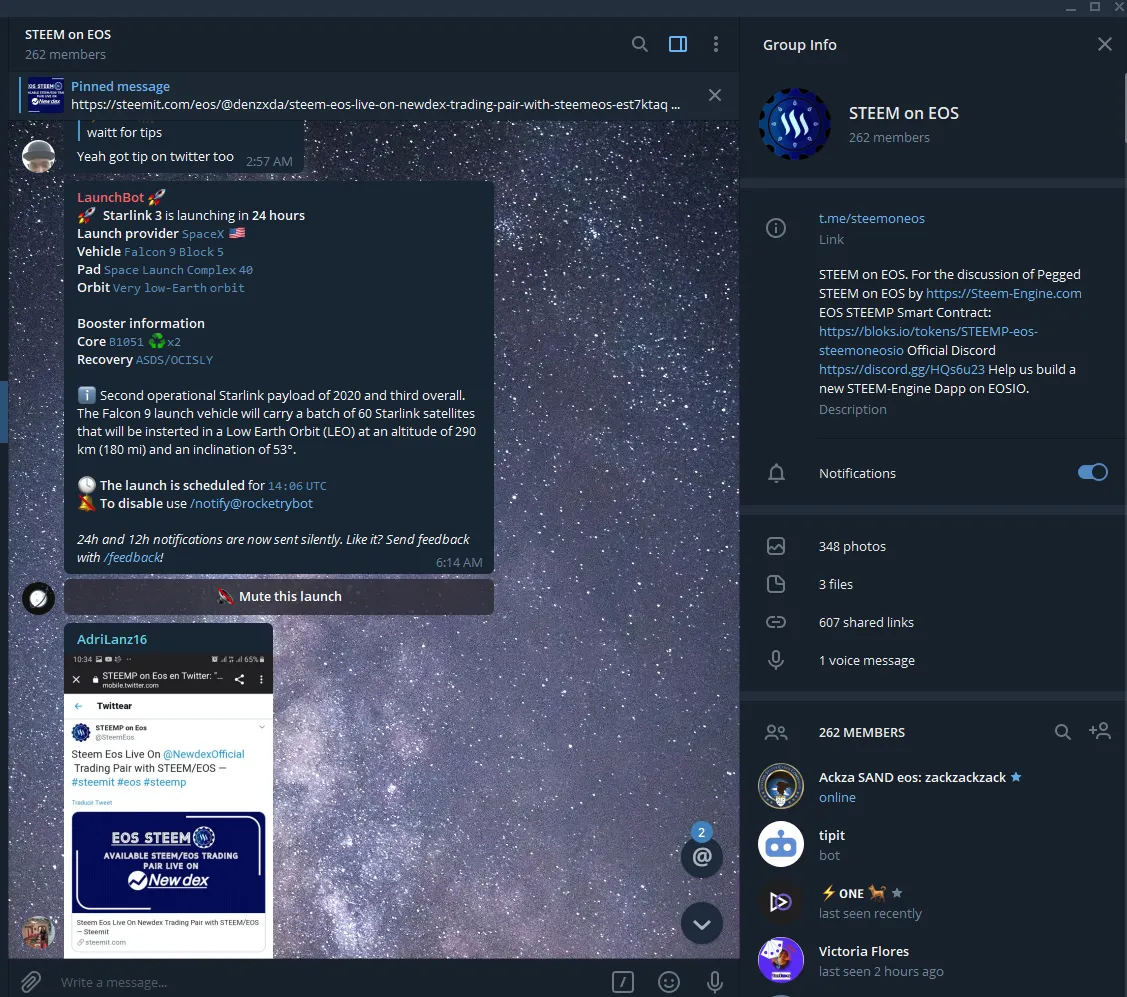
Task: Open the tipit bot member entry
Action: click(x=933, y=845)
